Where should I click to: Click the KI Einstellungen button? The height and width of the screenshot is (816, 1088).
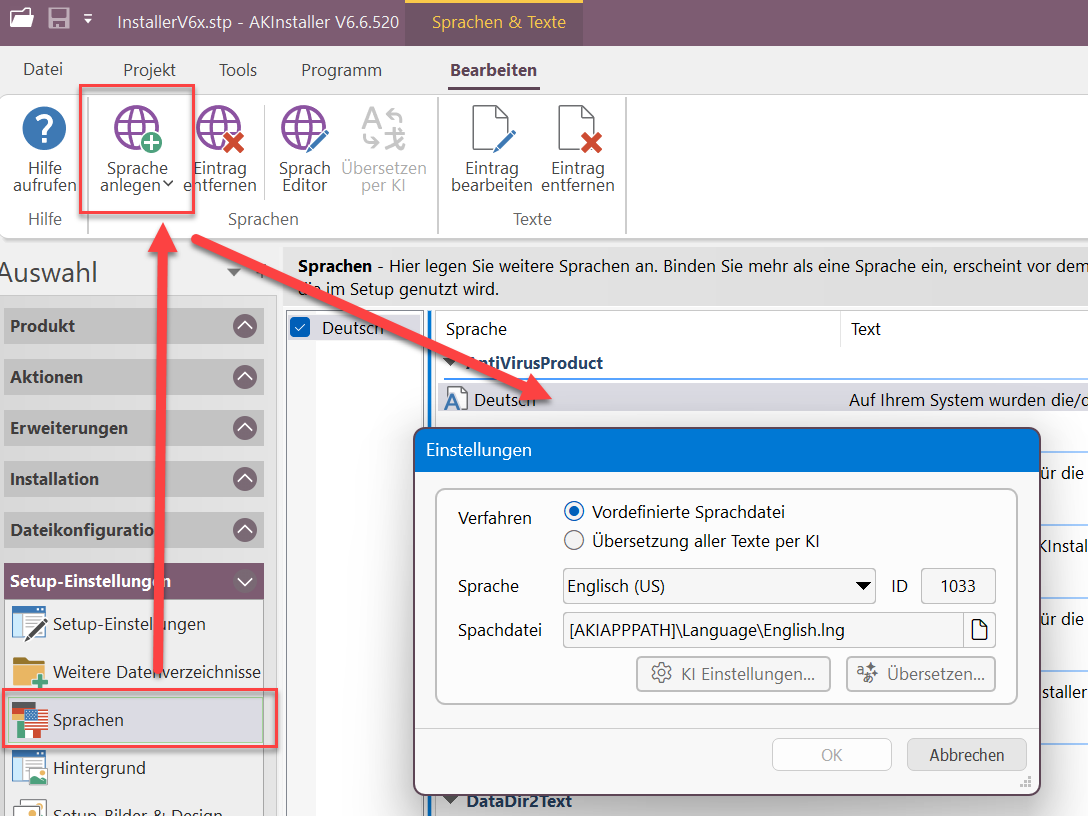[733, 674]
